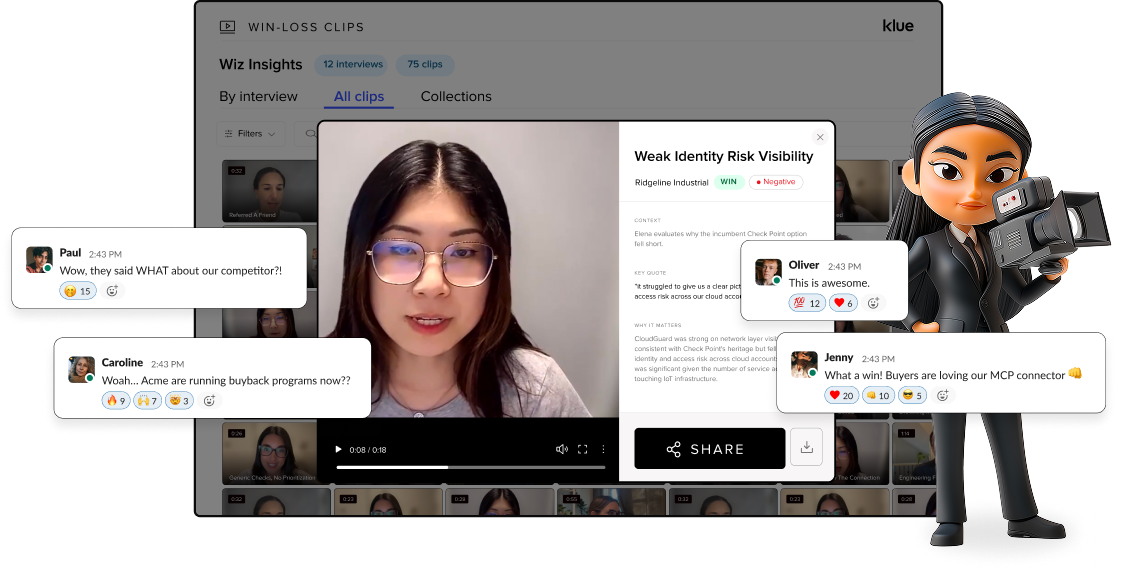The image size is (1130, 575).
Task: Click Paul's username in the message
Action: tap(71, 253)
